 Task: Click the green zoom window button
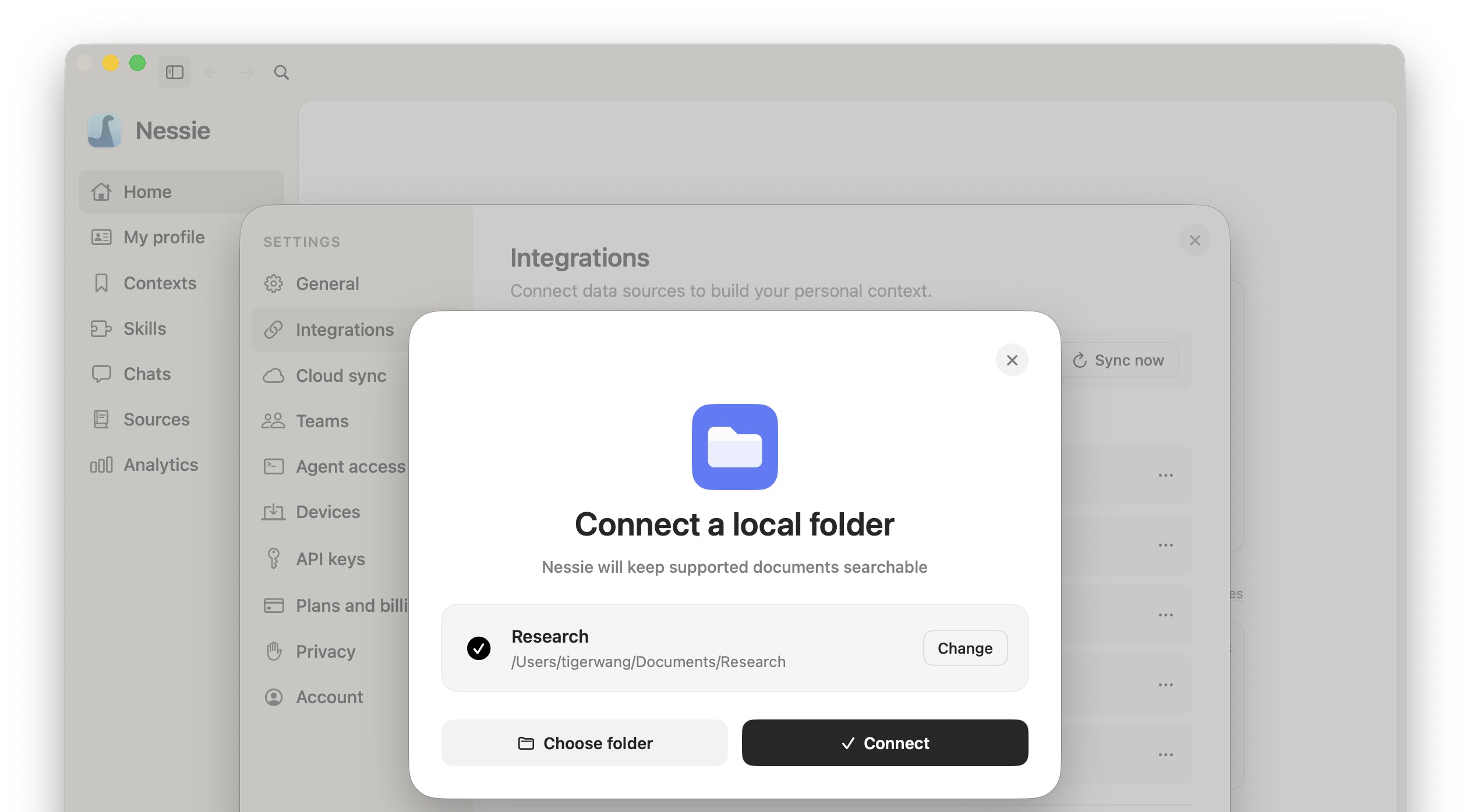137,62
